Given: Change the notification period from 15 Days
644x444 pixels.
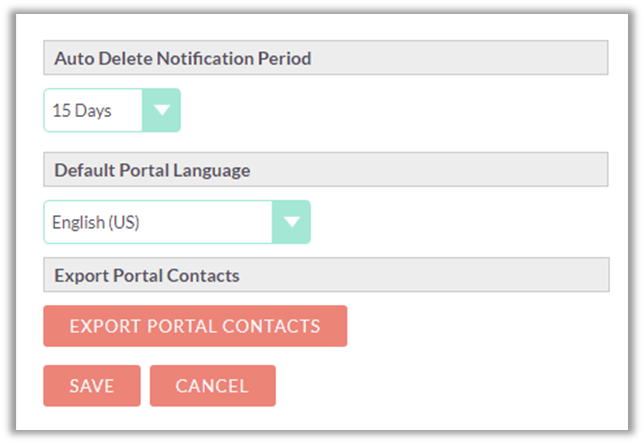Looking at the screenshot, I should 112,110.
